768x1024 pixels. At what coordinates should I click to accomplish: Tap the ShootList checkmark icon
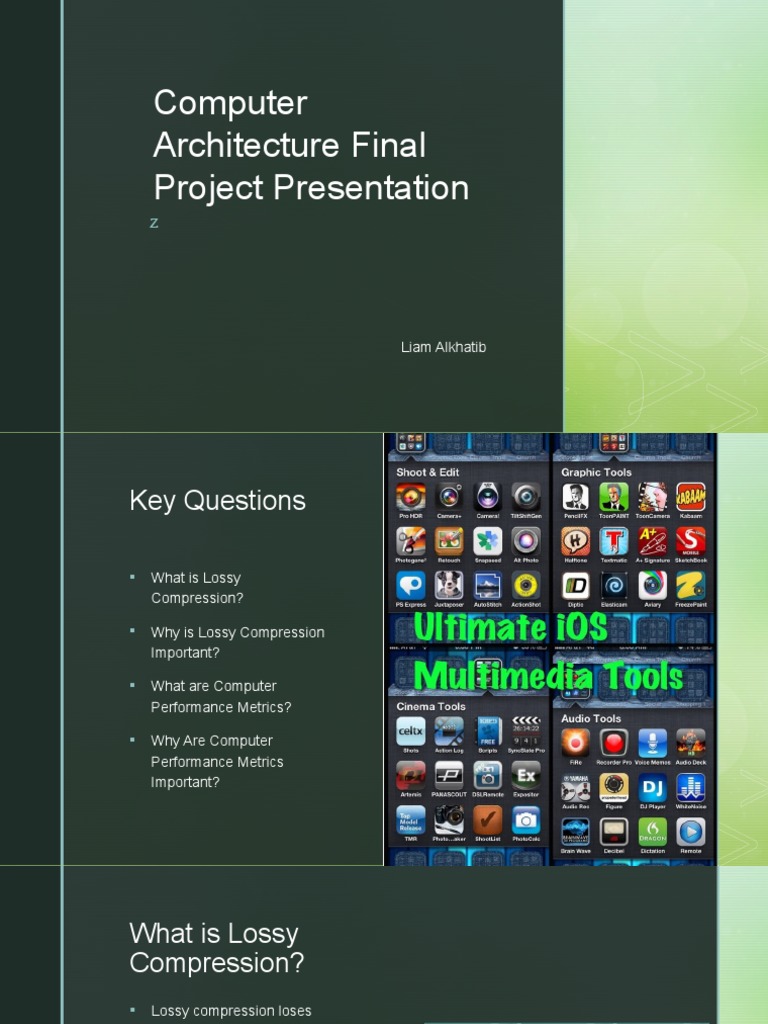coord(487,820)
